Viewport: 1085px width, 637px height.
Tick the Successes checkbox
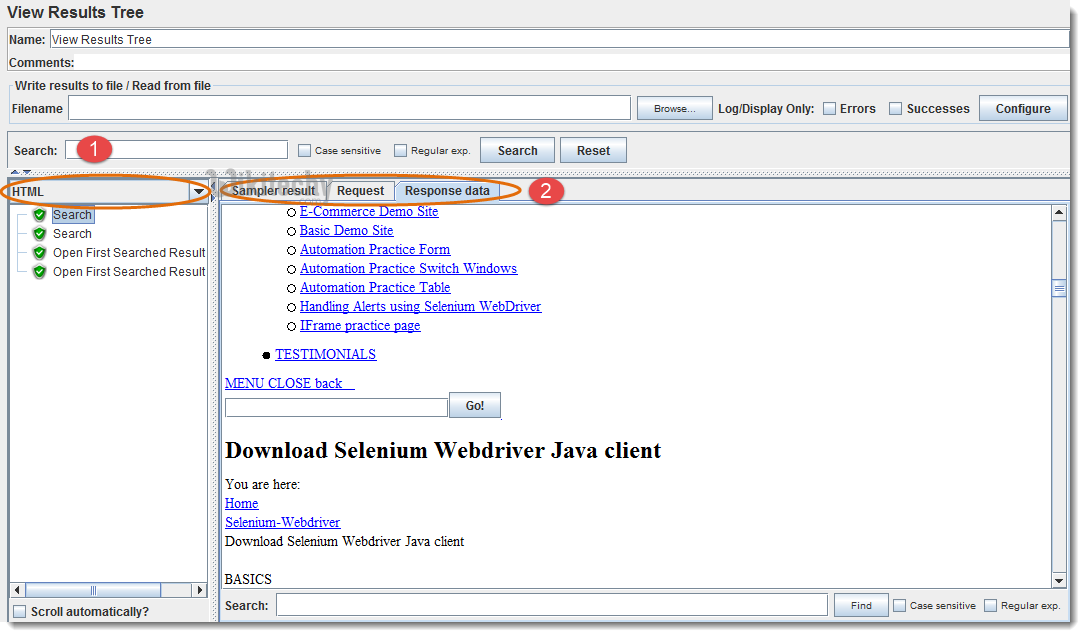(896, 109)
